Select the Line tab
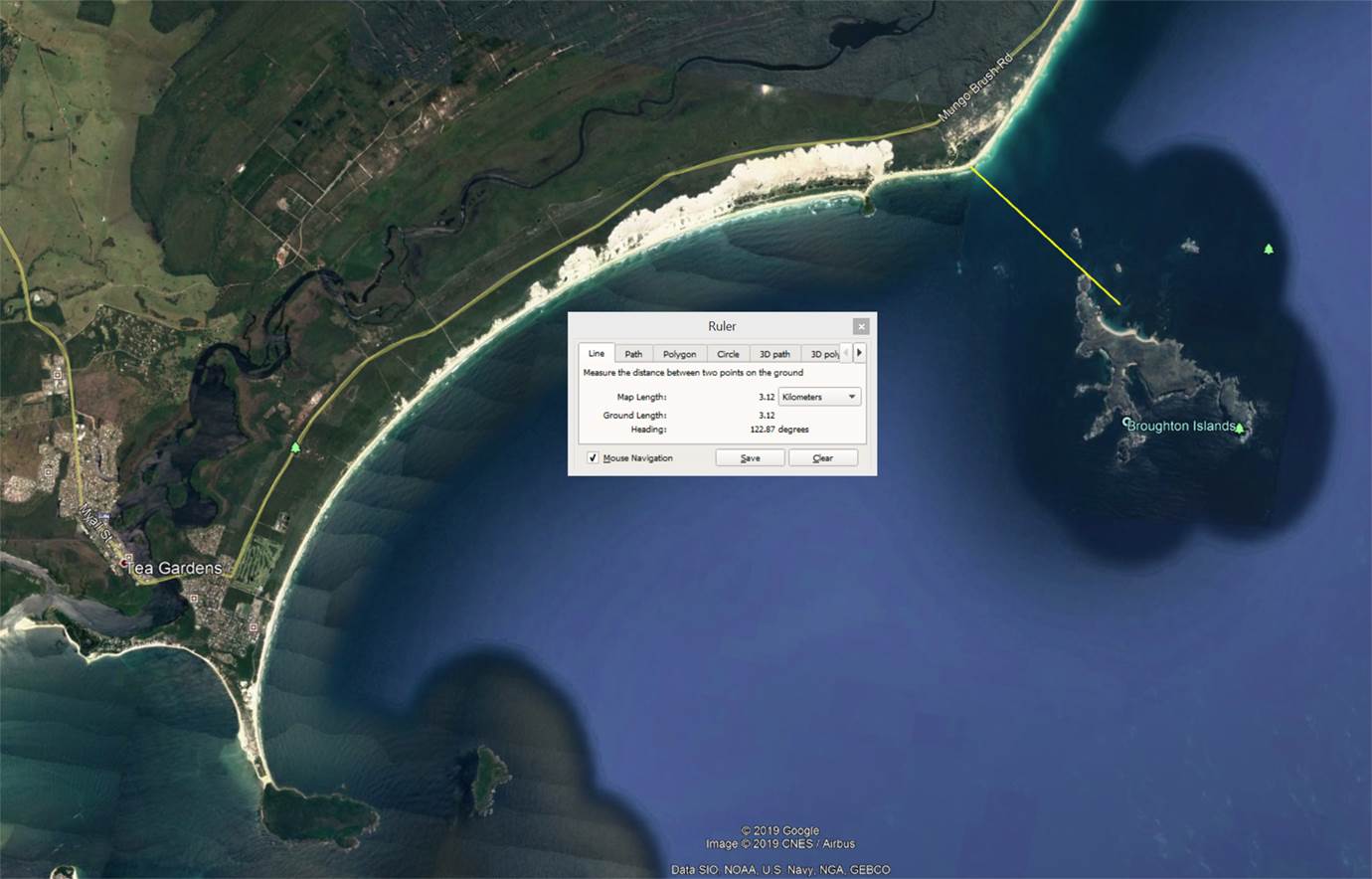This screenshot has width=1372, height=879. (x=596, y=353)
